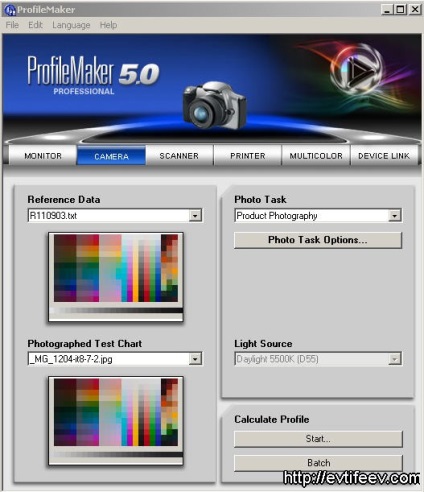Open the Language menu

[71, 25]
